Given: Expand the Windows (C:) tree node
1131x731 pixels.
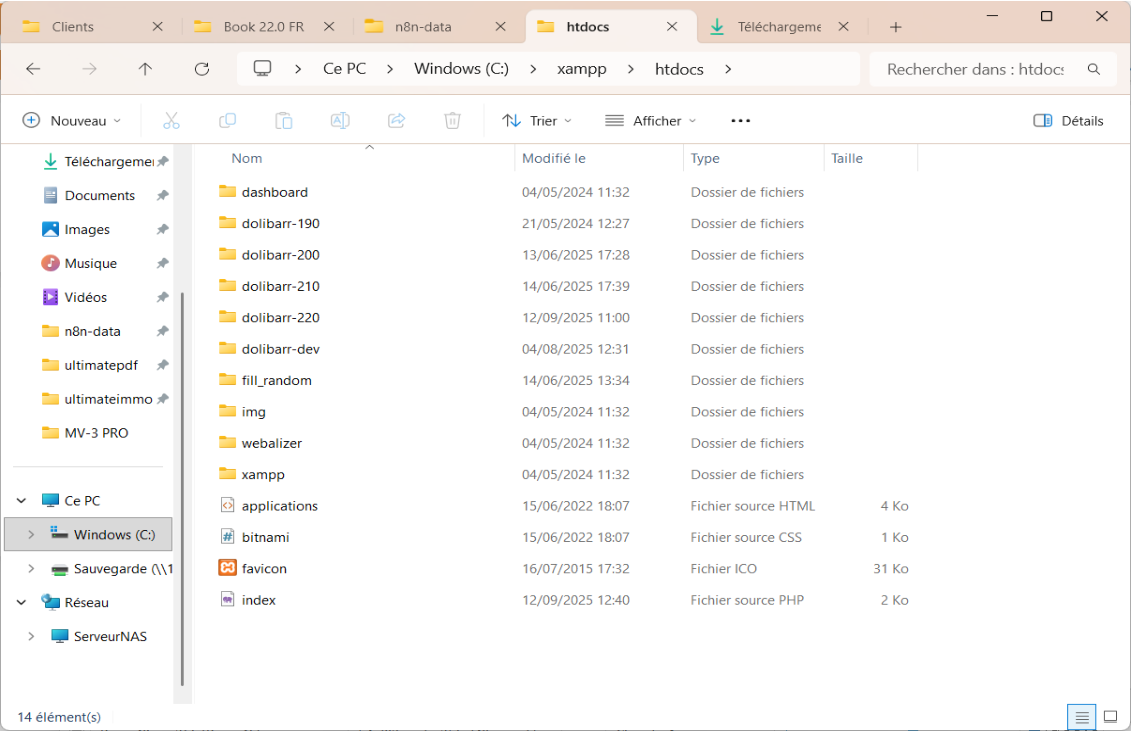Looking at the screenshot, I should tap(31, 535).
